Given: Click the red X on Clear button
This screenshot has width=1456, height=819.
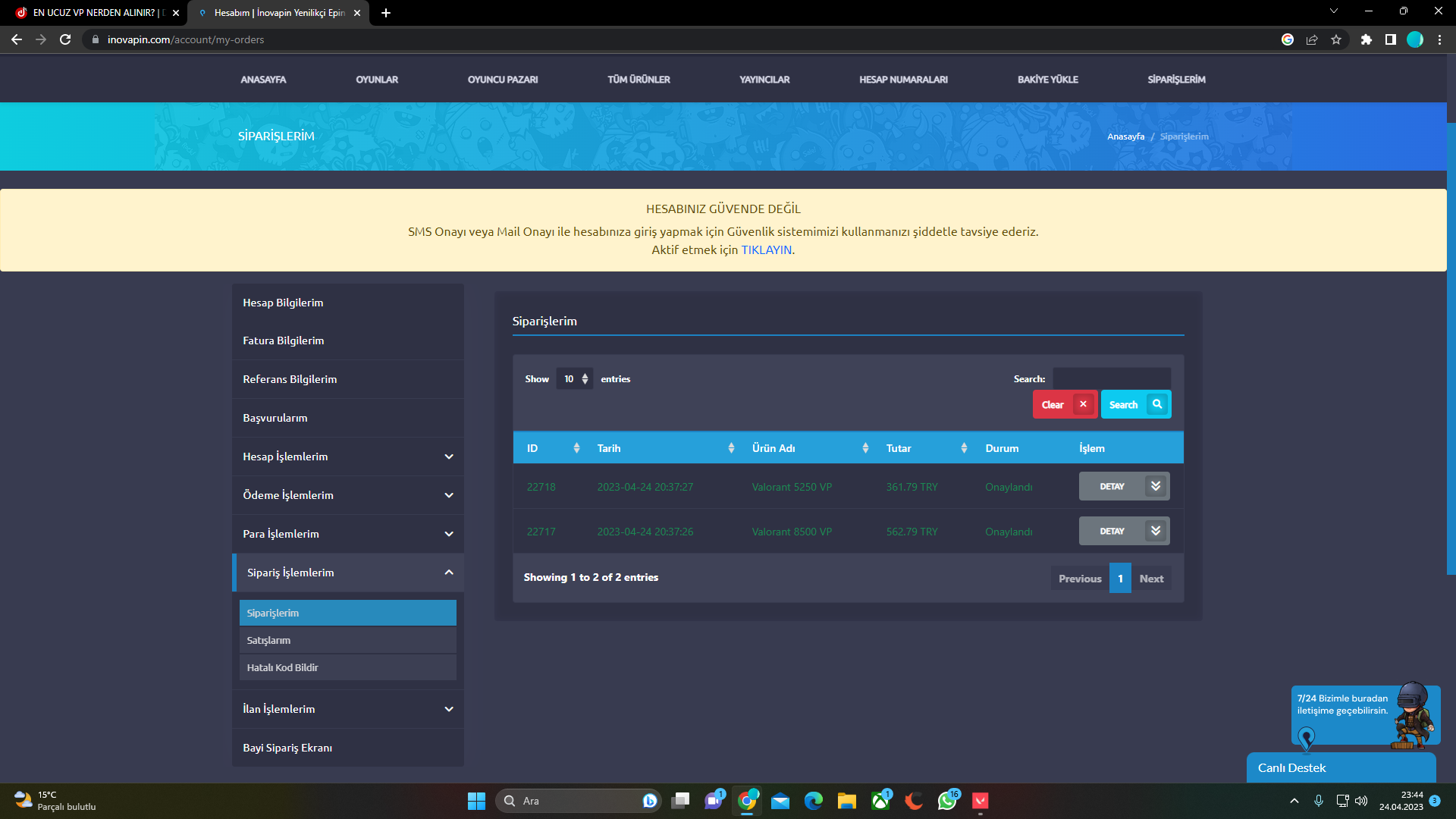Looking at the screenshot, I should click(1083, 404).
